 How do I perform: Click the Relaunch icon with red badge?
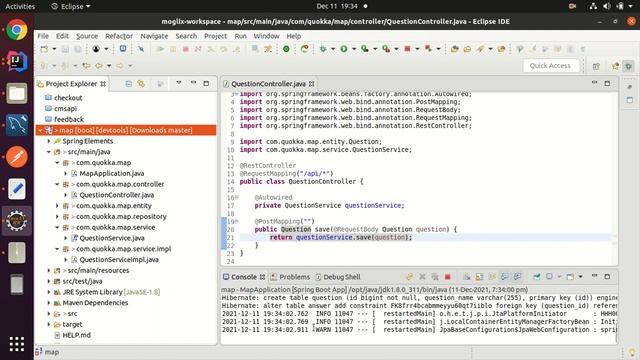point(304,49)
